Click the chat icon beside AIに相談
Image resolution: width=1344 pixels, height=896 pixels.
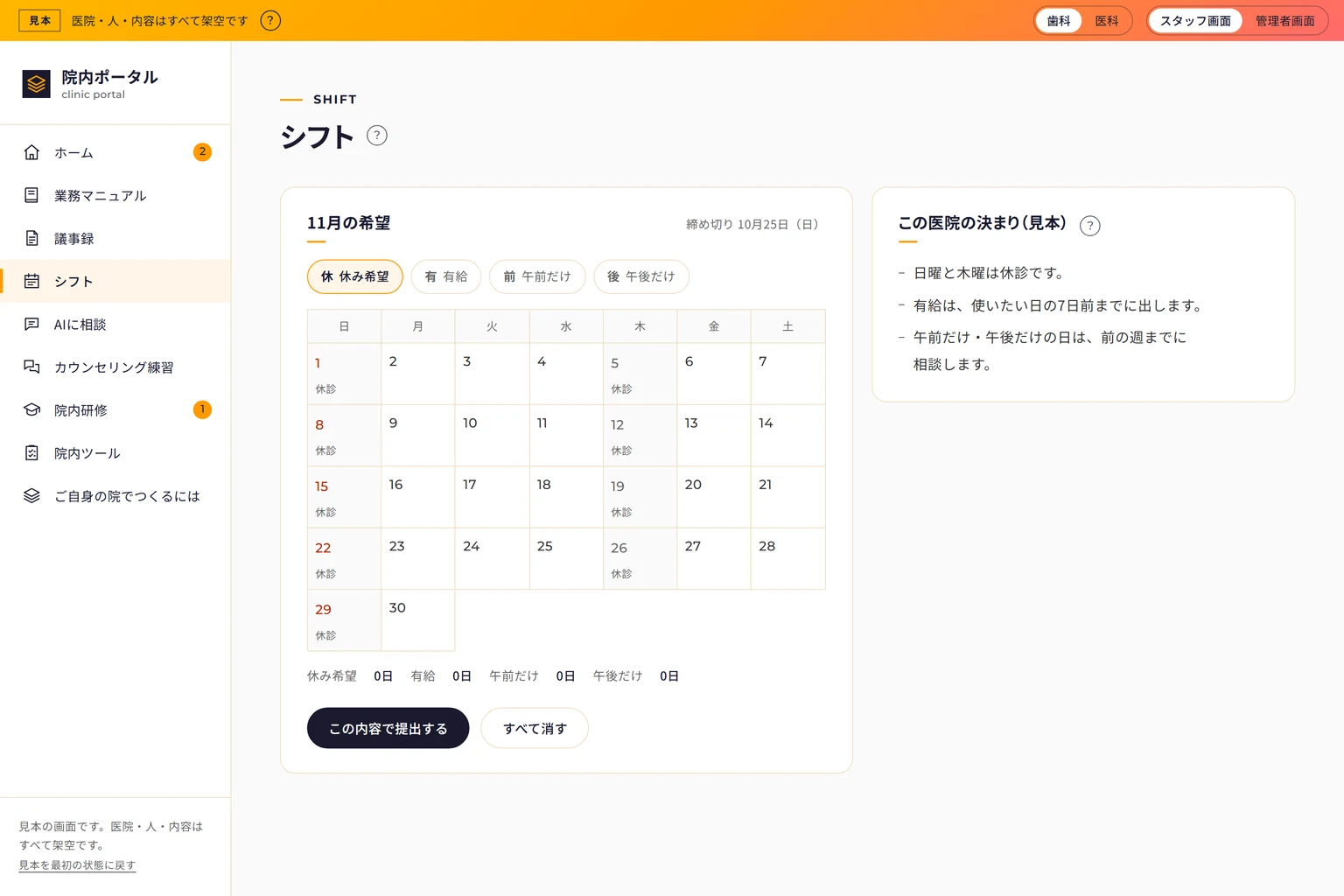(31, 324)
